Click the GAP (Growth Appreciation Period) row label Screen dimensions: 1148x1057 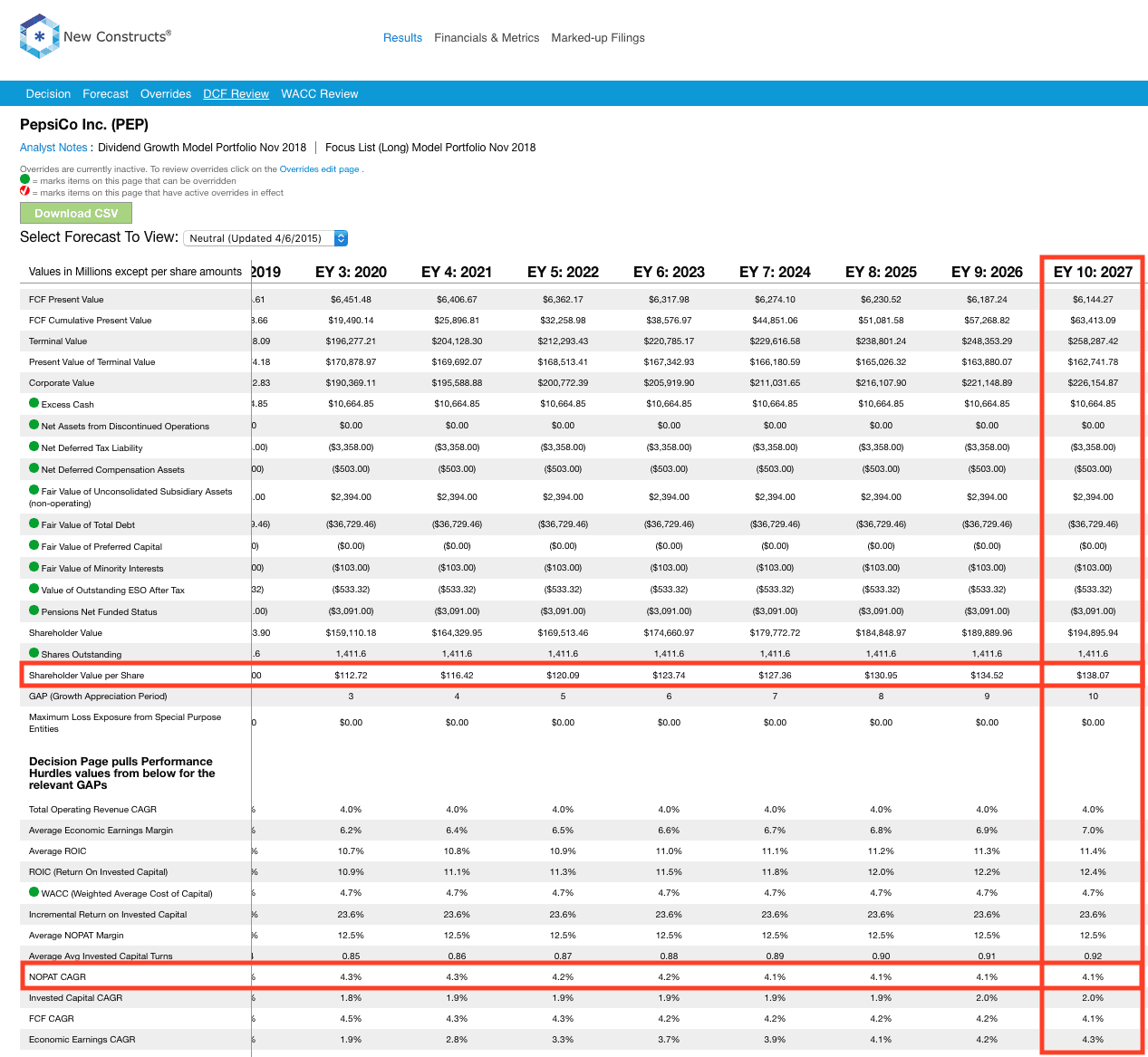tap(98, 697)
